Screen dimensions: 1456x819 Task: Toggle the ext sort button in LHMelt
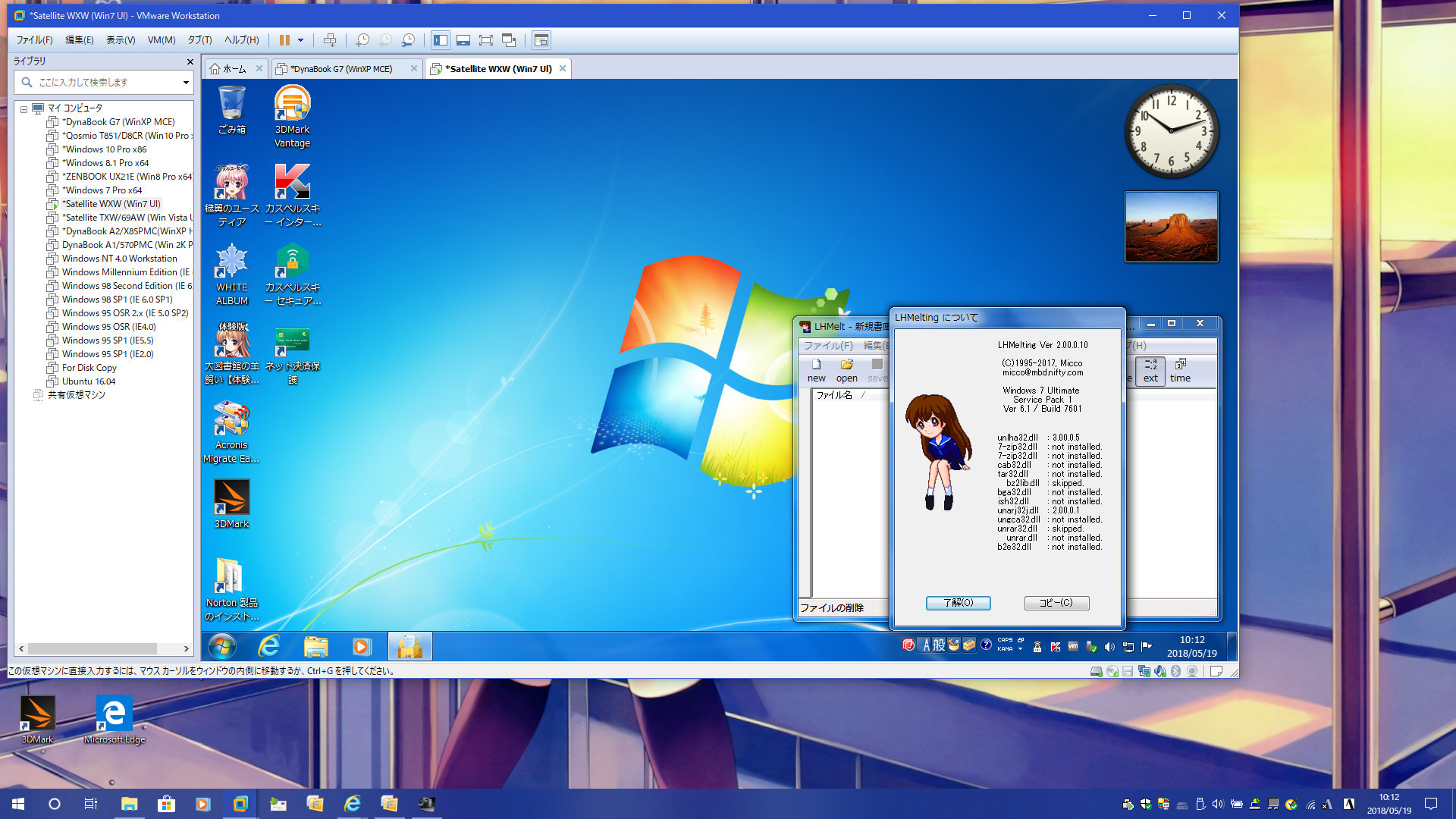click(1150, 371)
